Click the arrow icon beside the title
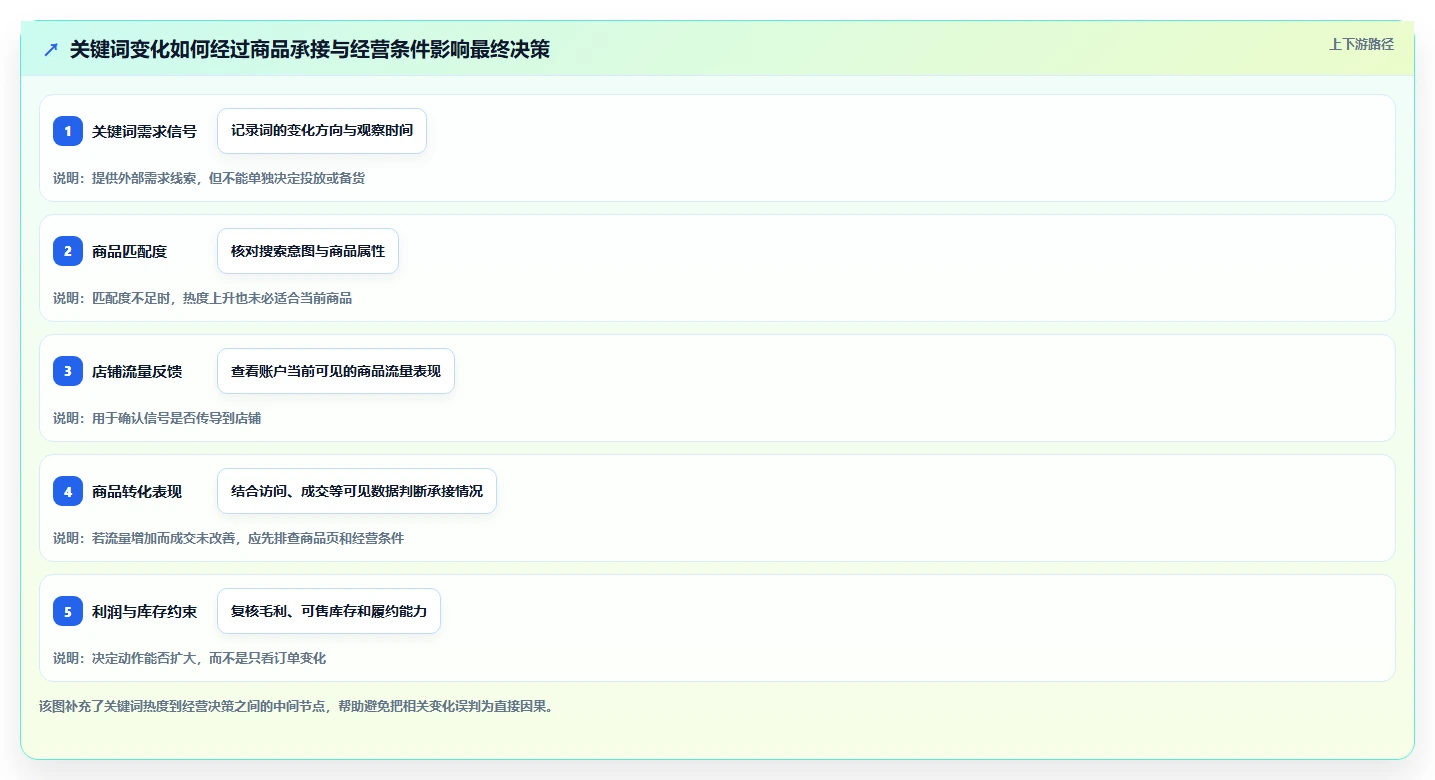 point(51,49)
